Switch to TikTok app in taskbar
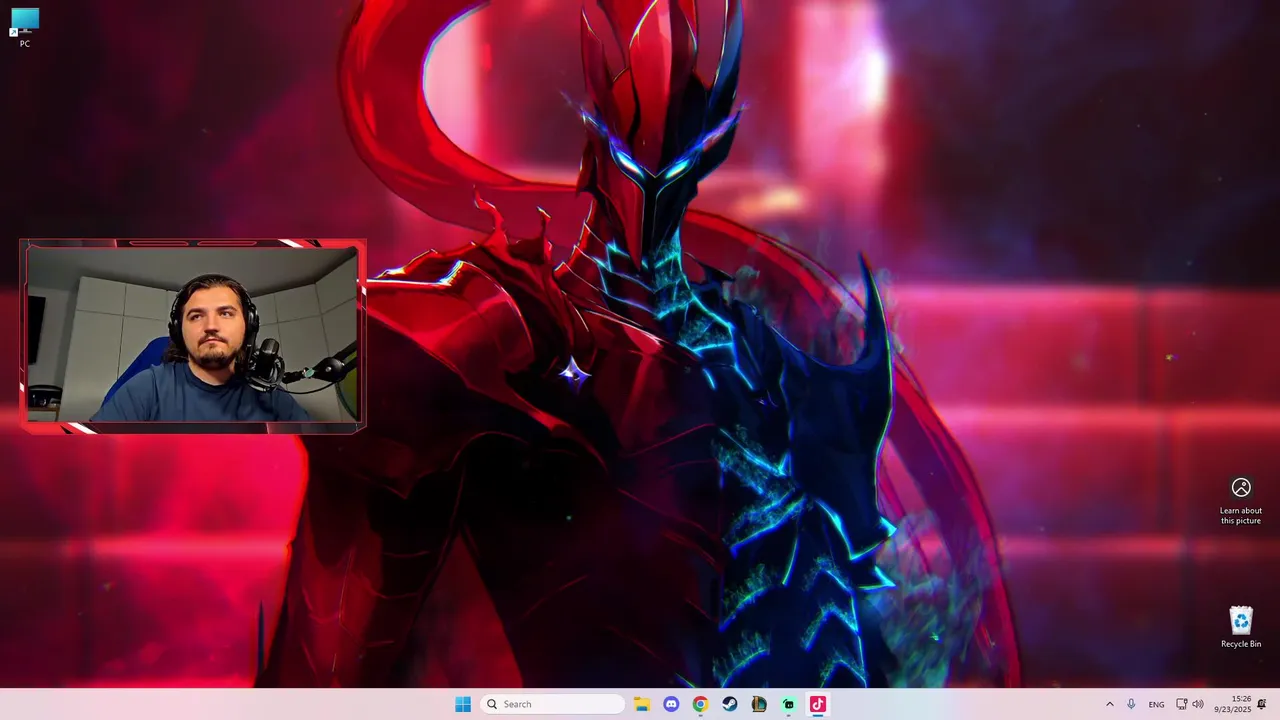This screenshot has width=1280, height=720. (x=817, y=704)
